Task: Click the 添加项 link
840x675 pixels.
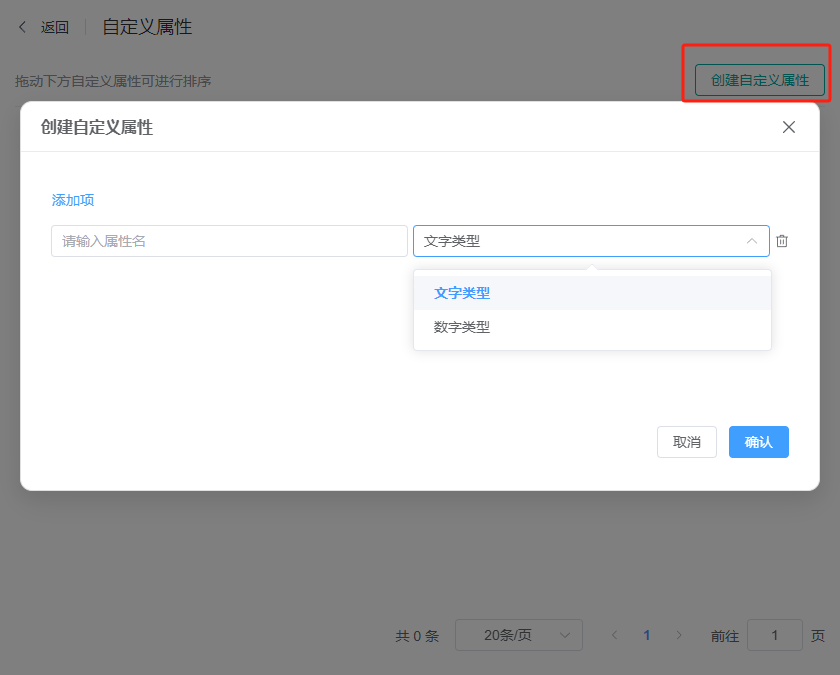Action: [x=73, y=200]
